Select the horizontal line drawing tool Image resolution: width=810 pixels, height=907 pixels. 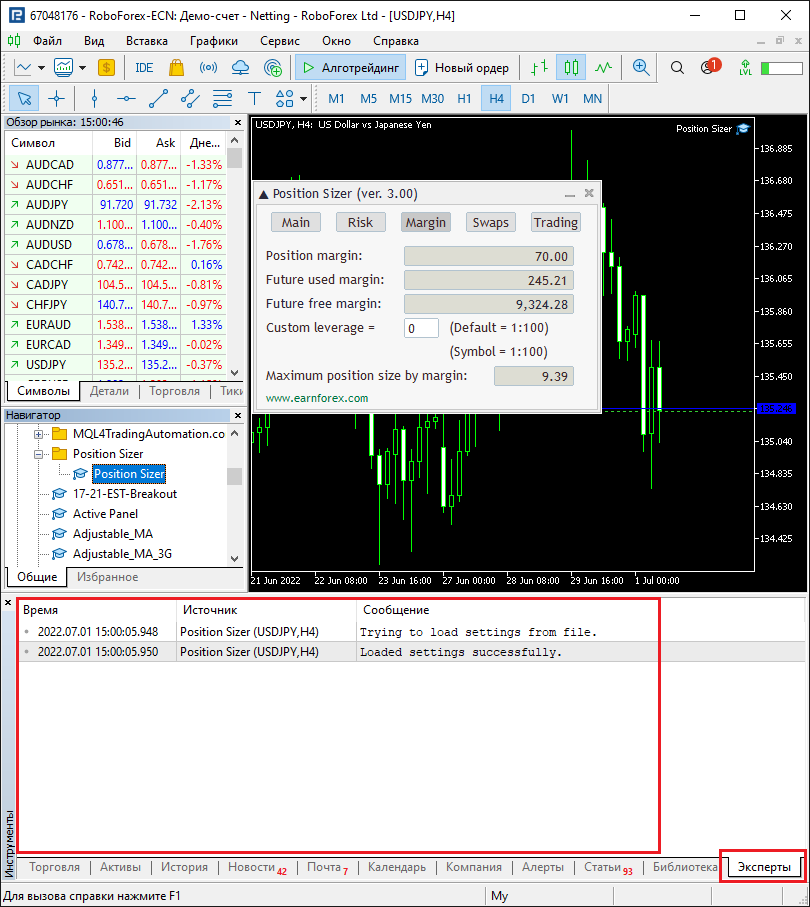click(x=126, y=98)
